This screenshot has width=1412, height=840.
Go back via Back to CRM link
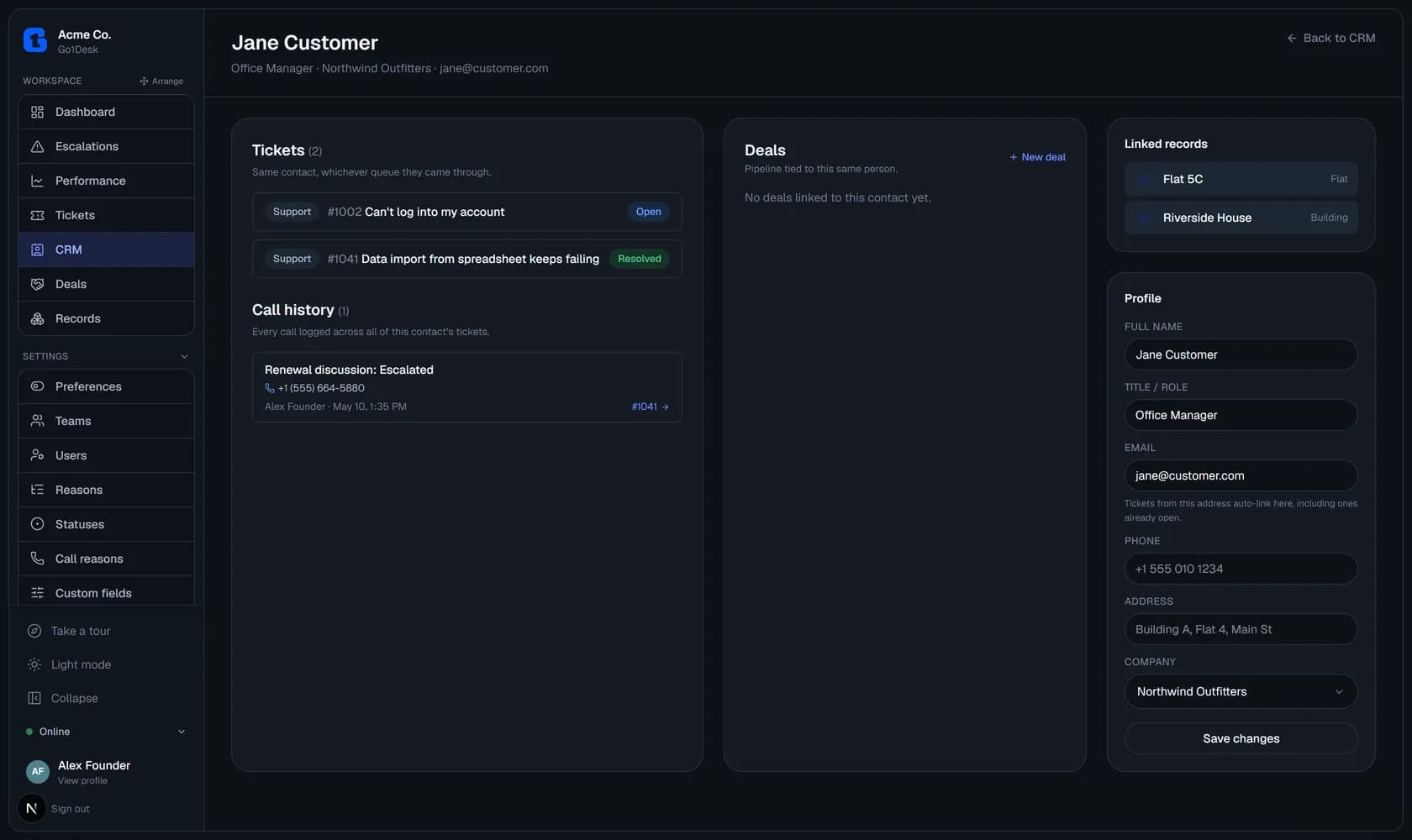pos(1331,38)
